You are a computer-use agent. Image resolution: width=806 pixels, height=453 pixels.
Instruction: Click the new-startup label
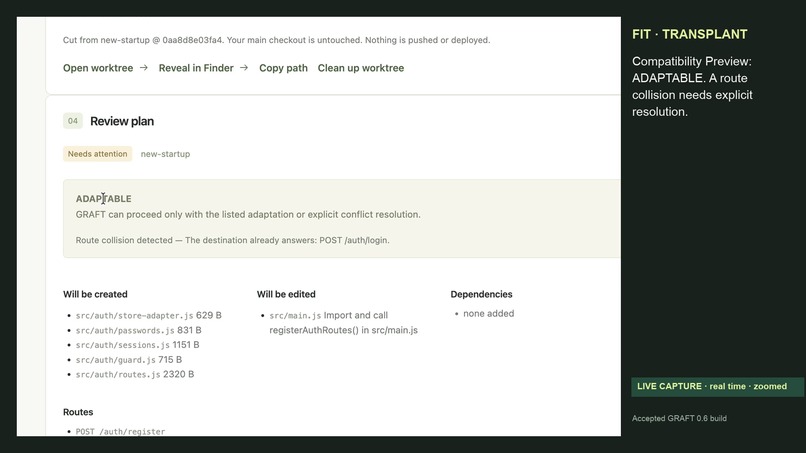point(166,154)
